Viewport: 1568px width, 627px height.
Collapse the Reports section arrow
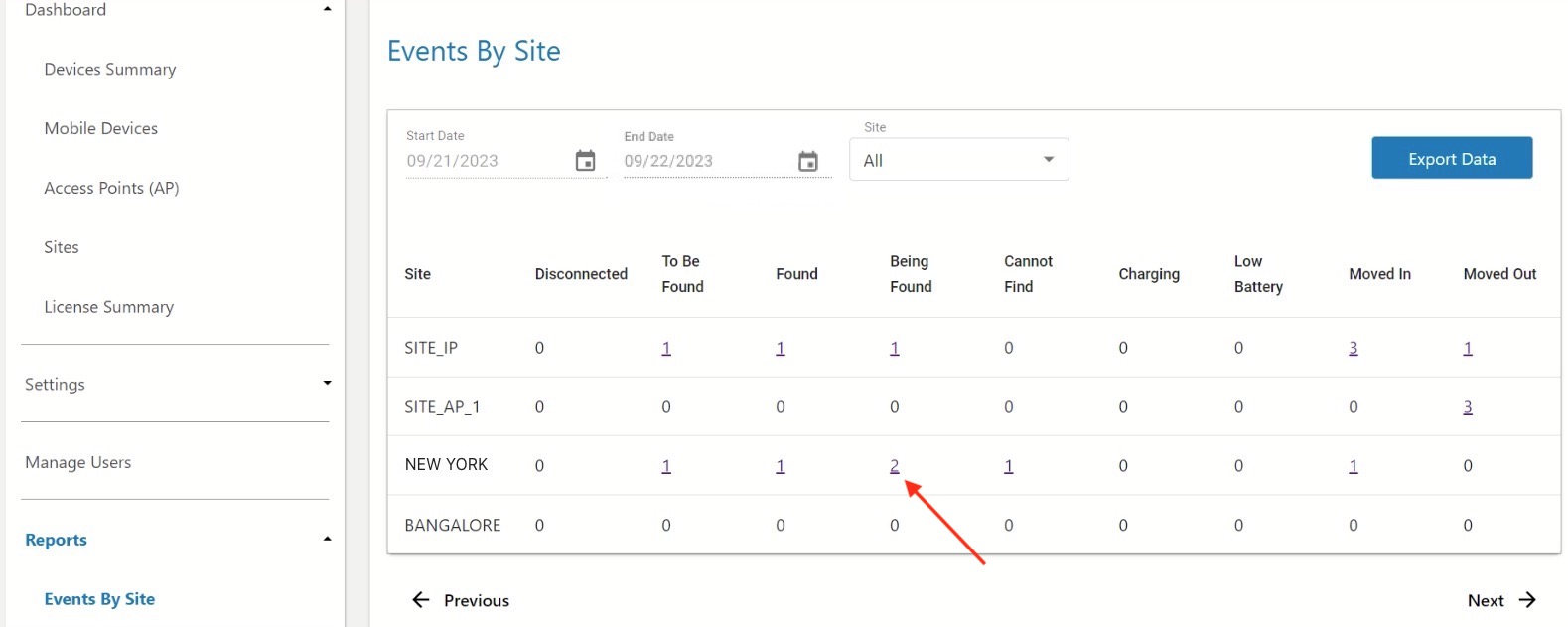coord(327,540)
